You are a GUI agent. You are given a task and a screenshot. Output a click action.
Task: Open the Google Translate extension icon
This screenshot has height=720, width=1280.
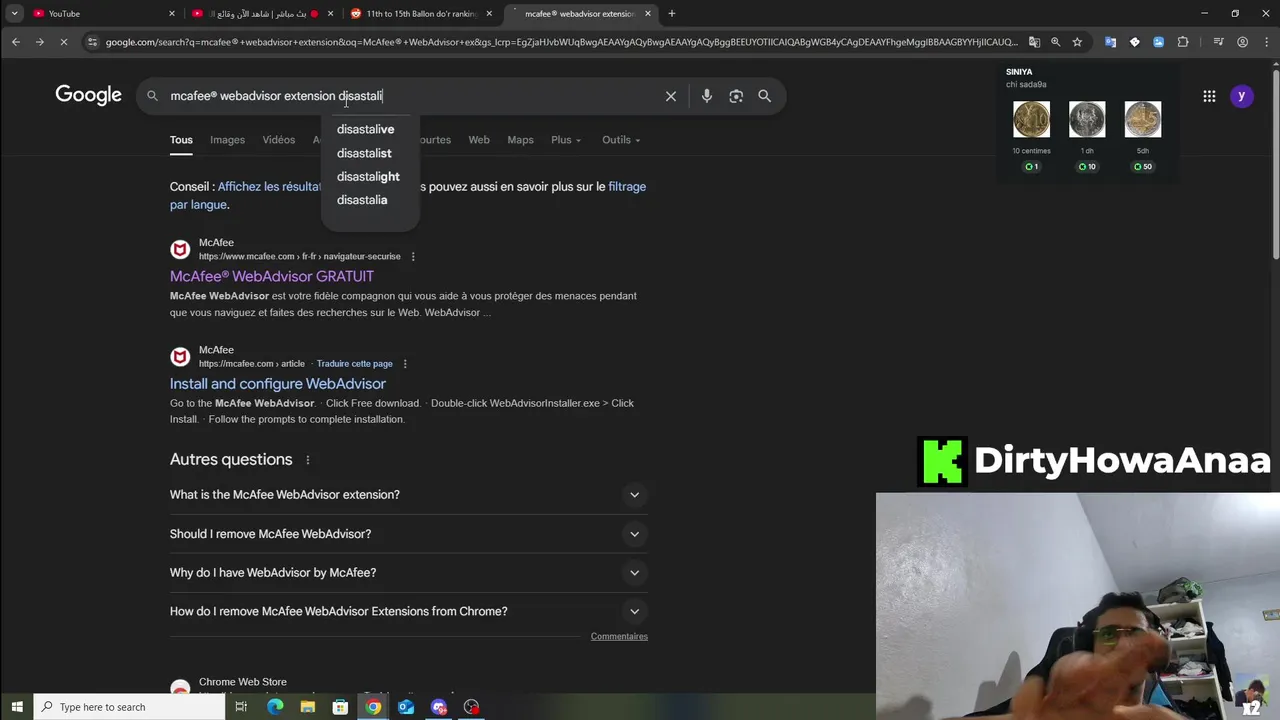1110,42
